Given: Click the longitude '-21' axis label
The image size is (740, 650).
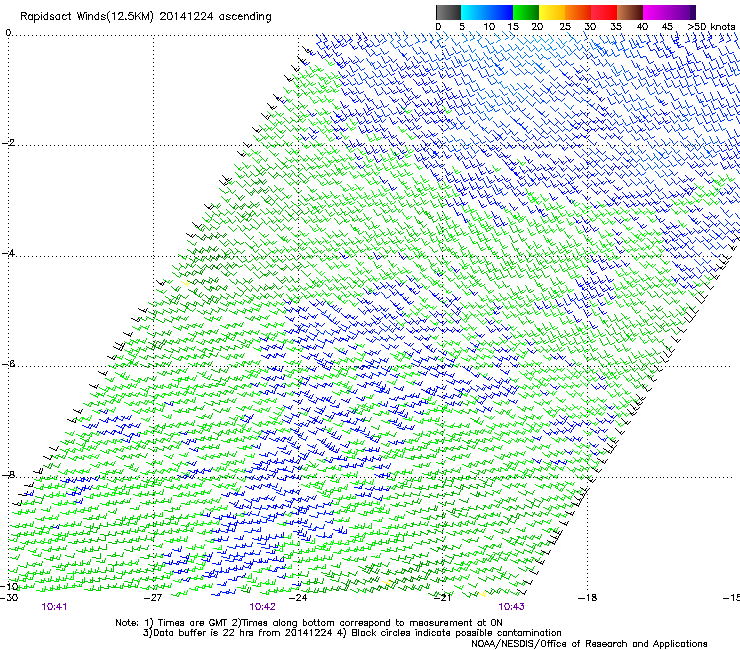Looking at the screenshot, I should tap(443, 598).
